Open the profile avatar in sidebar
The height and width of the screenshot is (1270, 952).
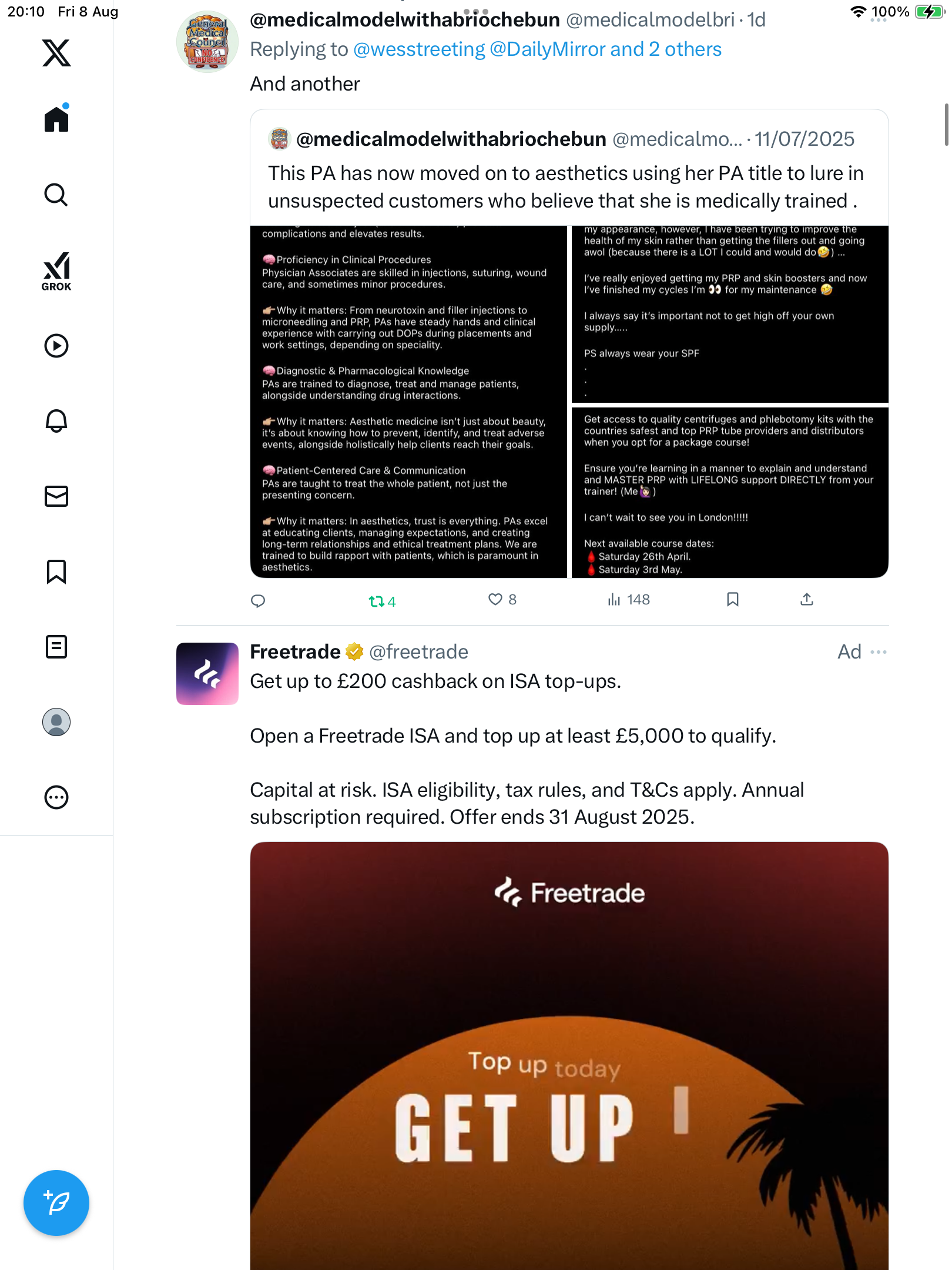tap(56, 722)
